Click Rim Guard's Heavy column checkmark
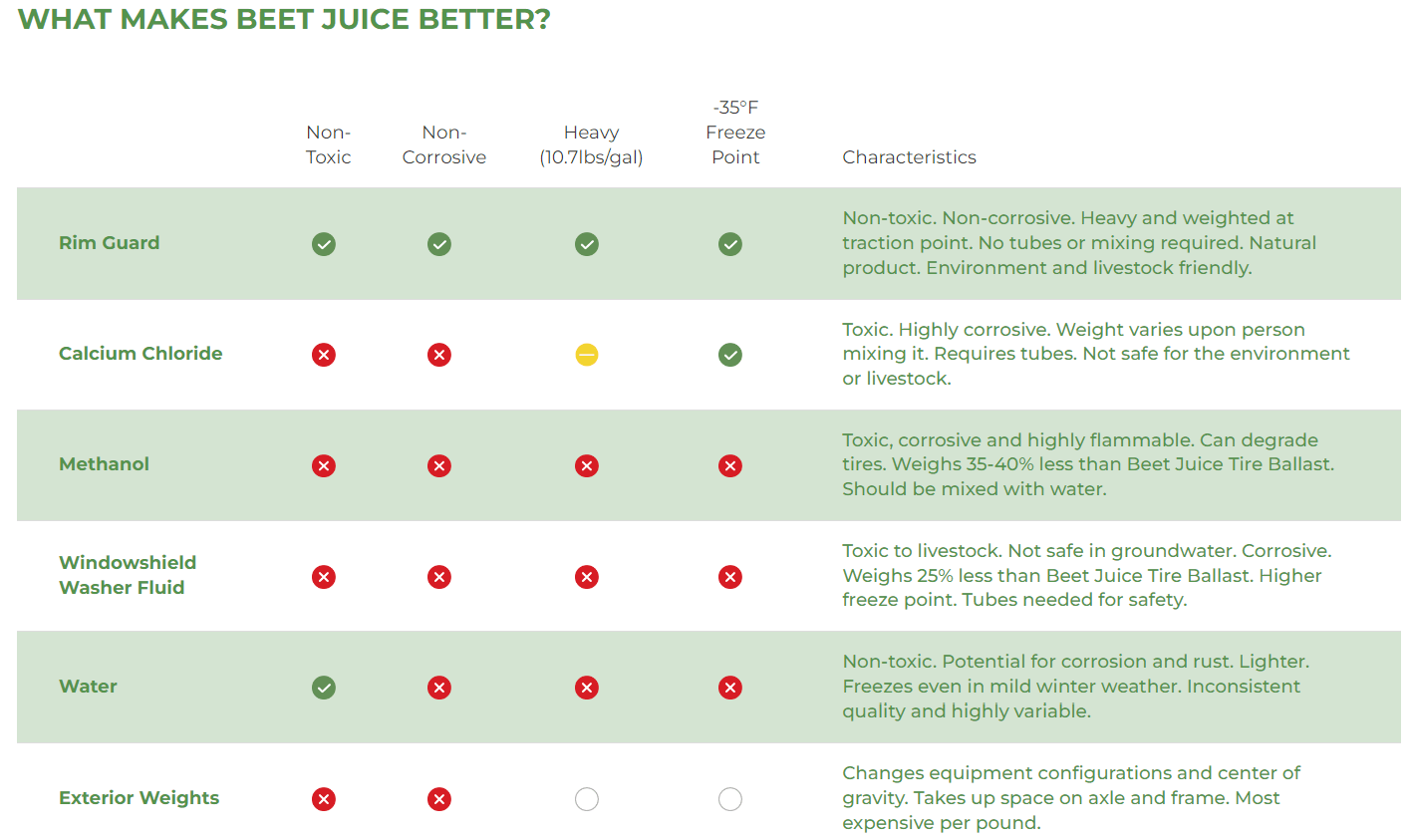Viewport: 1411px width, 840px height. pyautogui.click(x=587, y=244)
